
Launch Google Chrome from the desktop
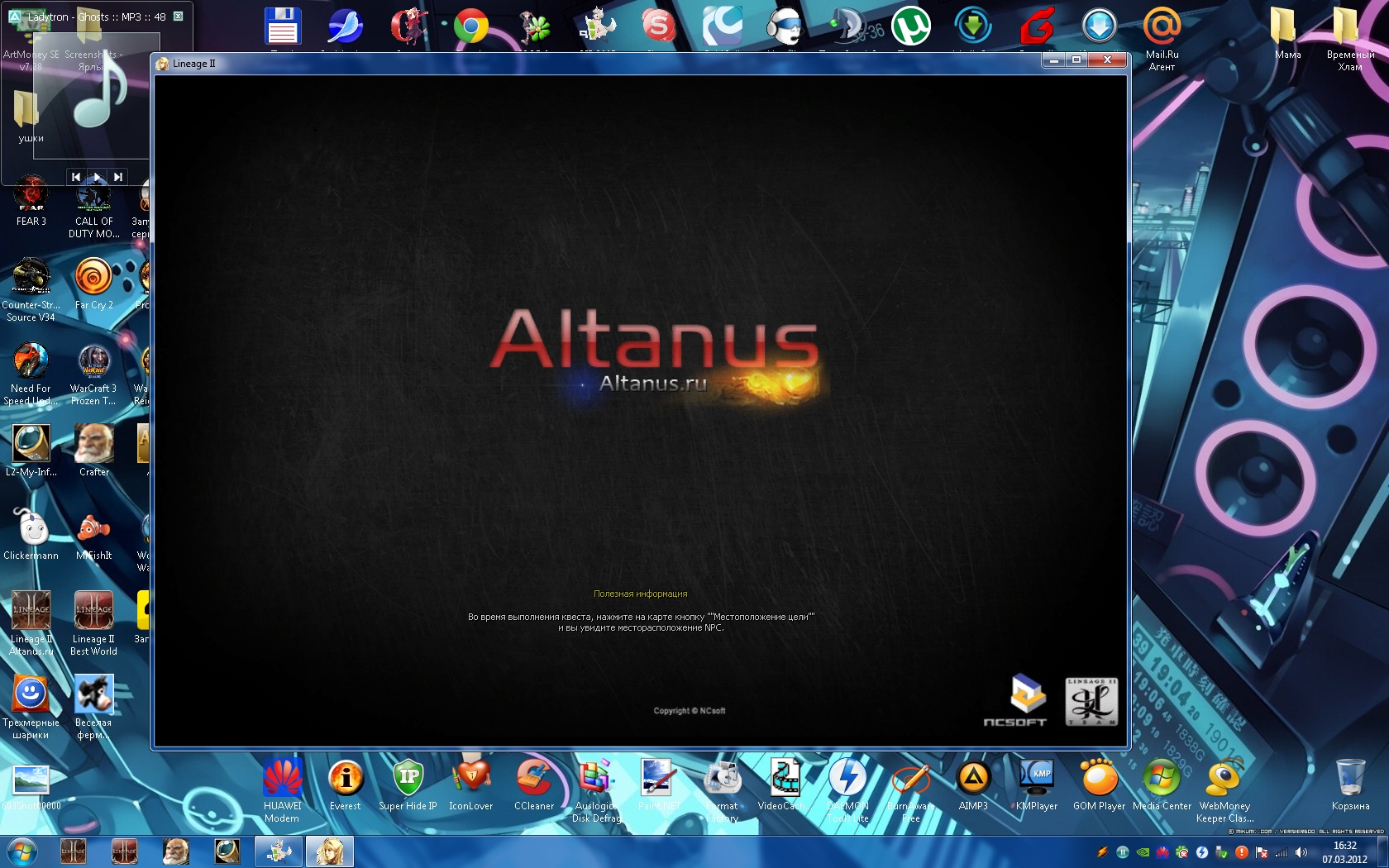pyautogui.click(x=470, y=26)
